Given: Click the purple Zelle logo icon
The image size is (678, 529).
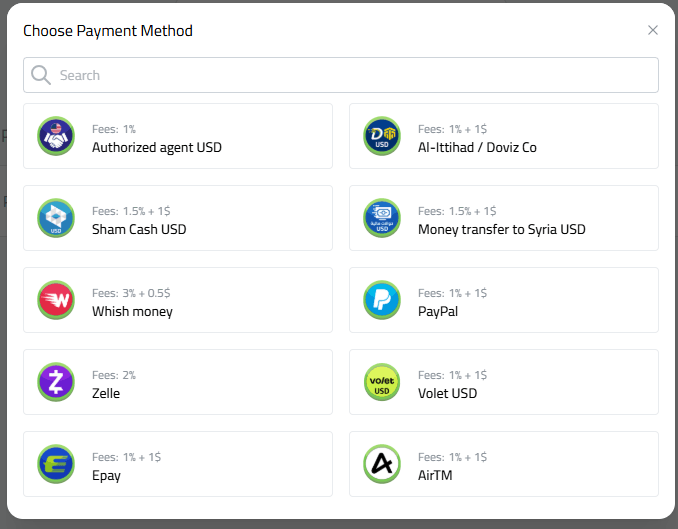Looking at the screenshot, I should [x=56, y=382].
